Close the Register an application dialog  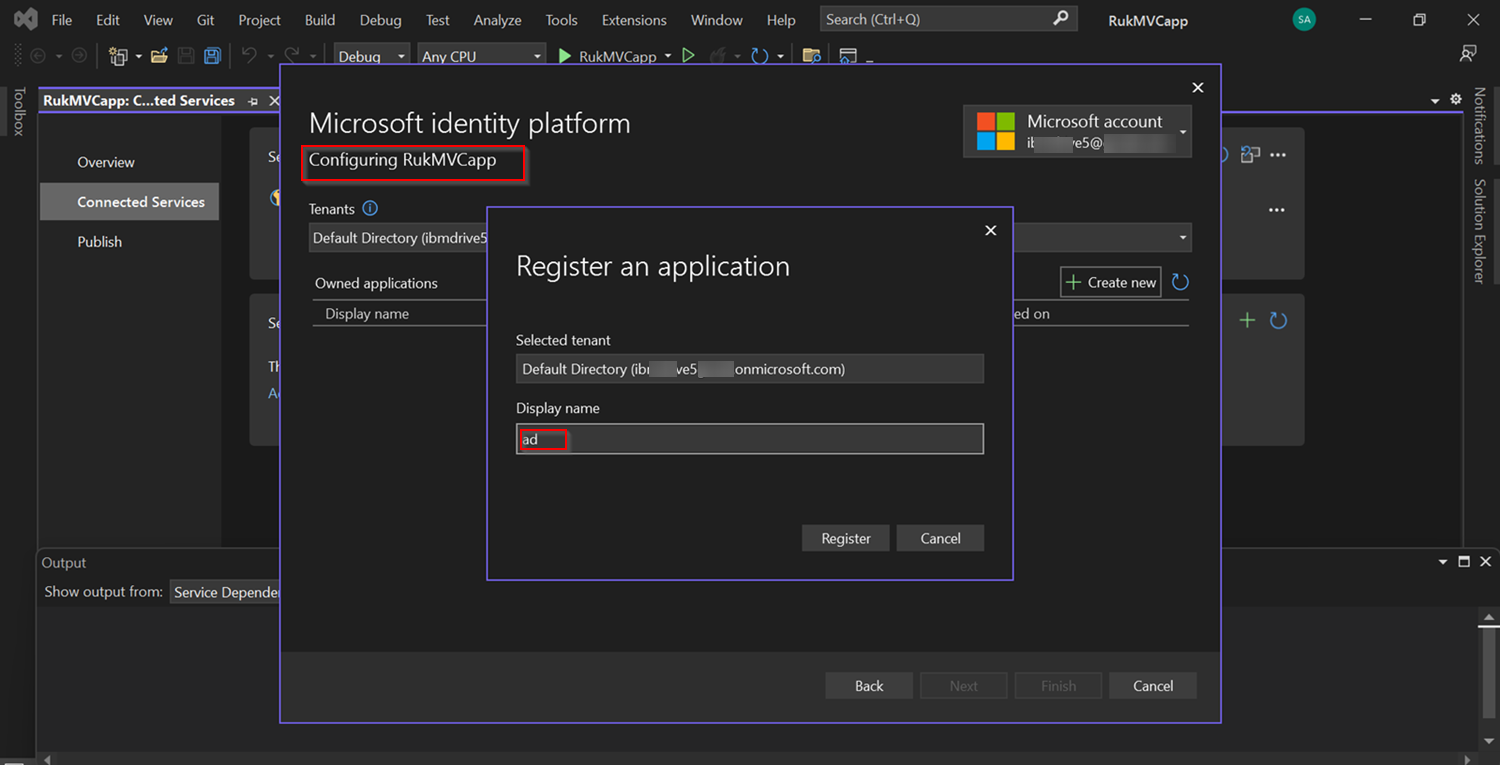click(x=991, y=230)
